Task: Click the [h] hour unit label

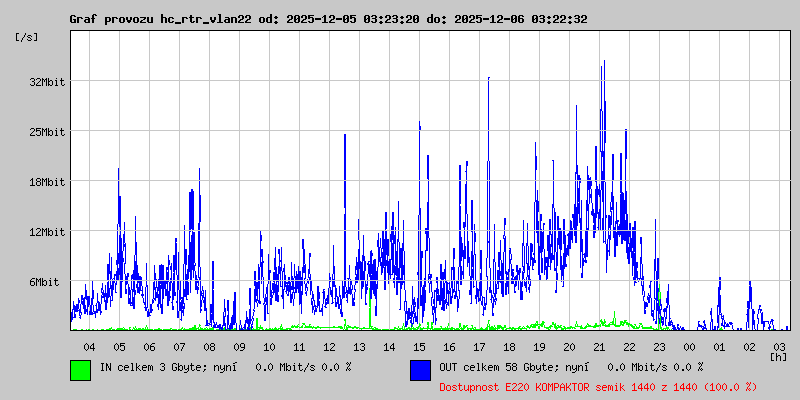Action: click(779, 356)
